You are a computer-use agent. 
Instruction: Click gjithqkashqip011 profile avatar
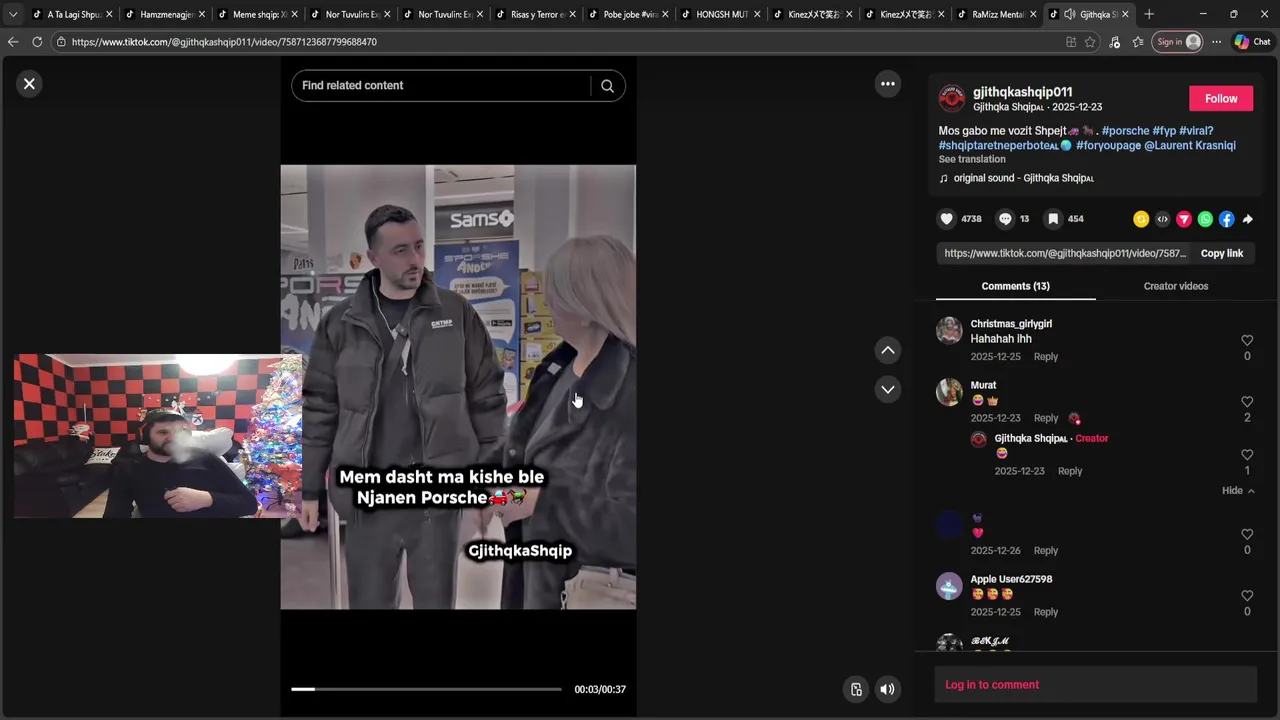coord(951,98)
